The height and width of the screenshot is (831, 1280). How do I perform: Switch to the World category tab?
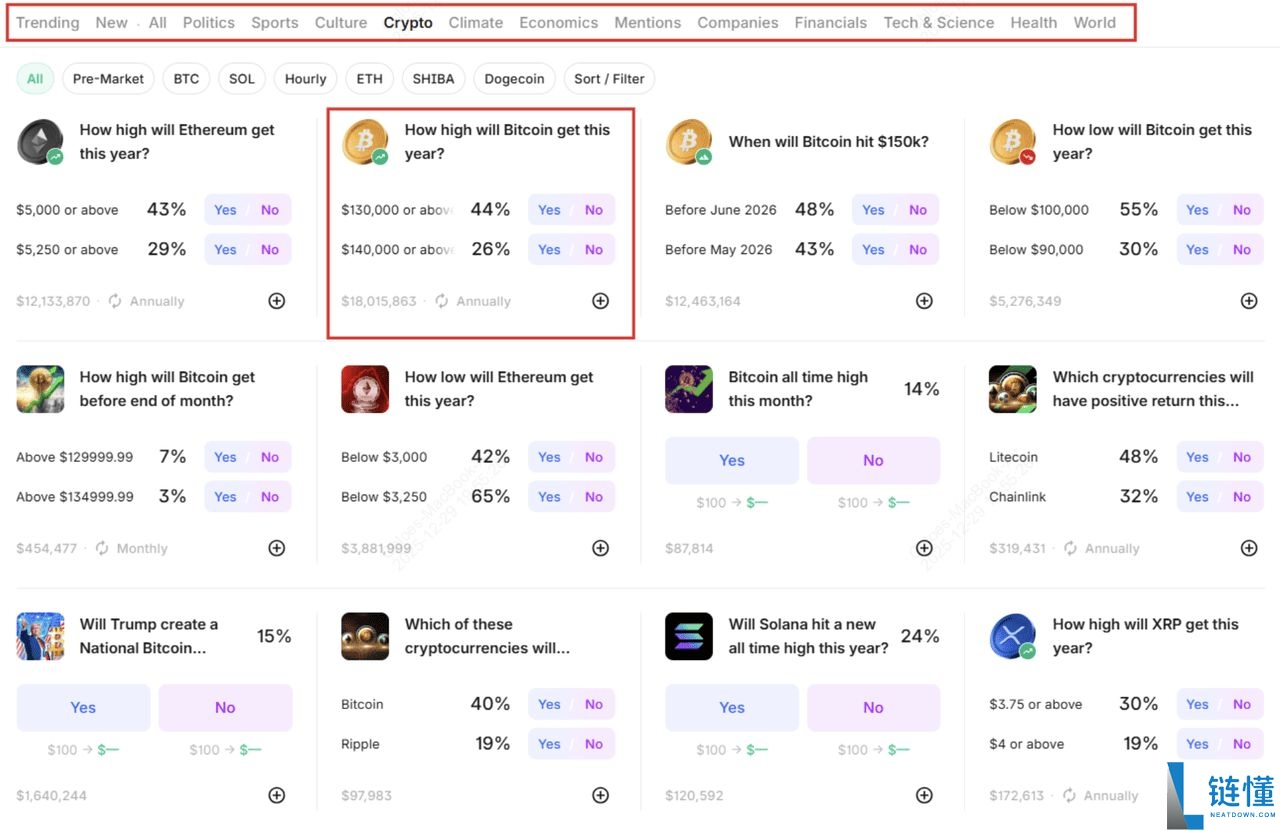pos(1095,22)
